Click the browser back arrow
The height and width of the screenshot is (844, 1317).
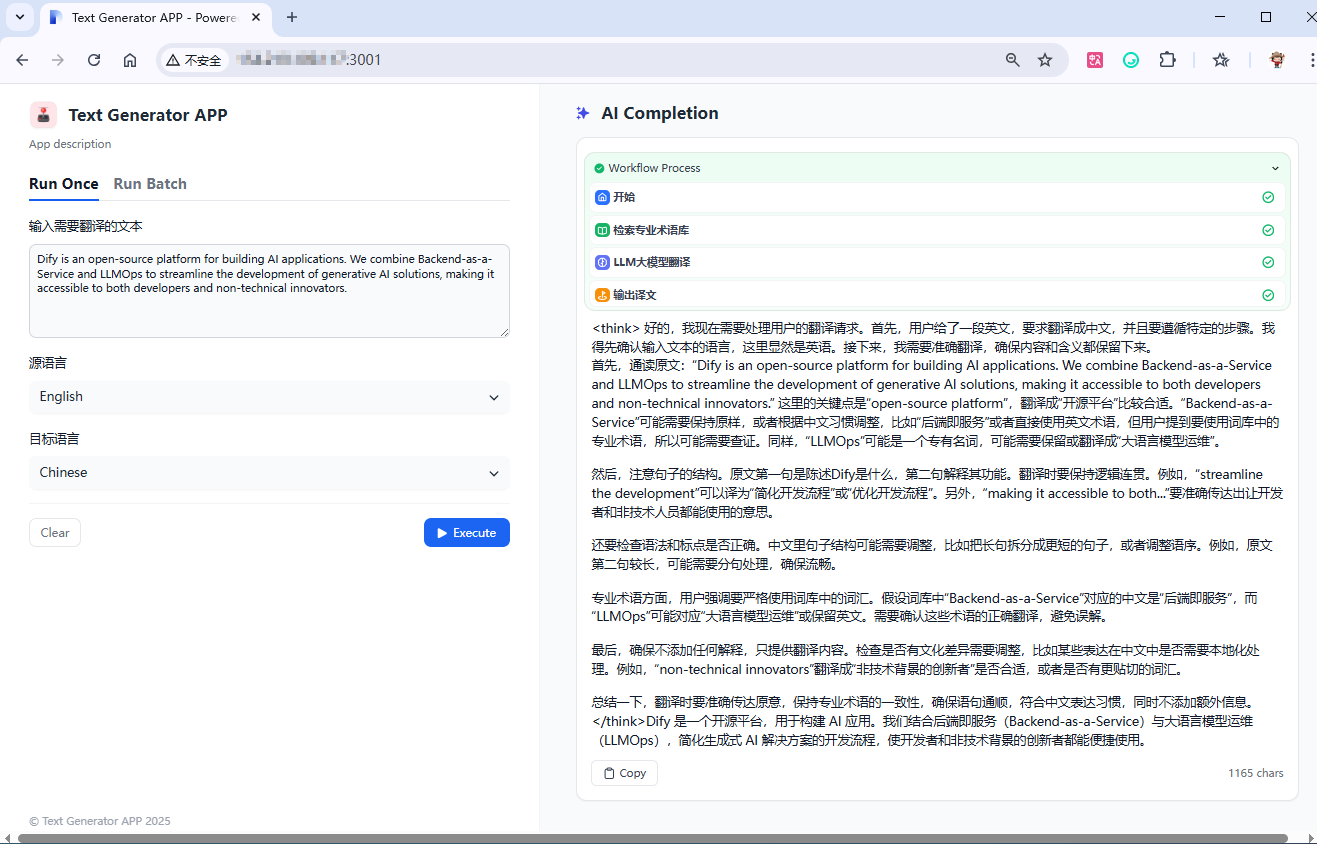(22, 60)
